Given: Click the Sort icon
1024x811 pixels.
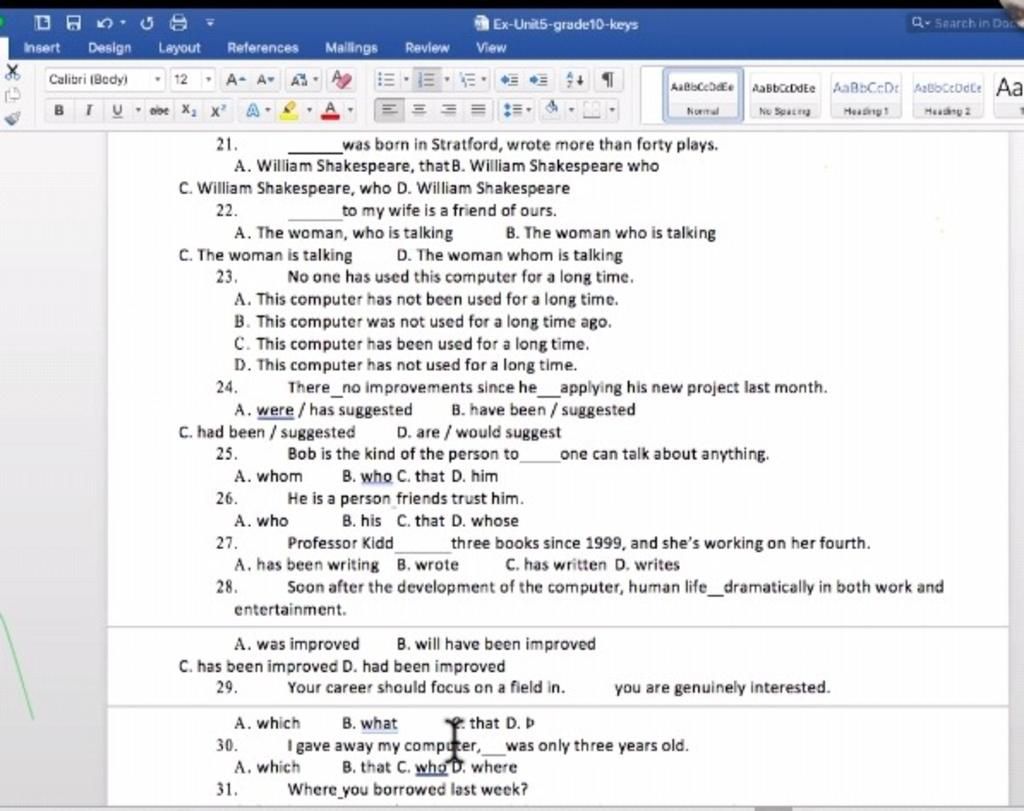Looking at the screenshot, I should [x=575, y=80].
